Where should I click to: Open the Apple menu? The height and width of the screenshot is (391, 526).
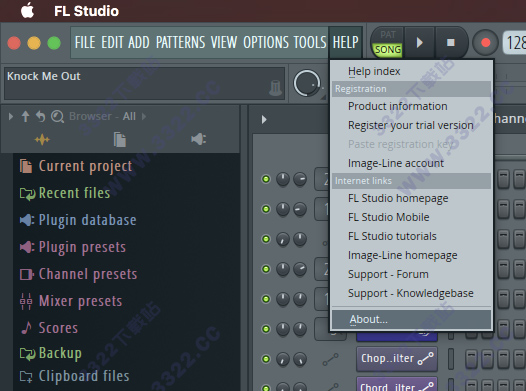28,10
